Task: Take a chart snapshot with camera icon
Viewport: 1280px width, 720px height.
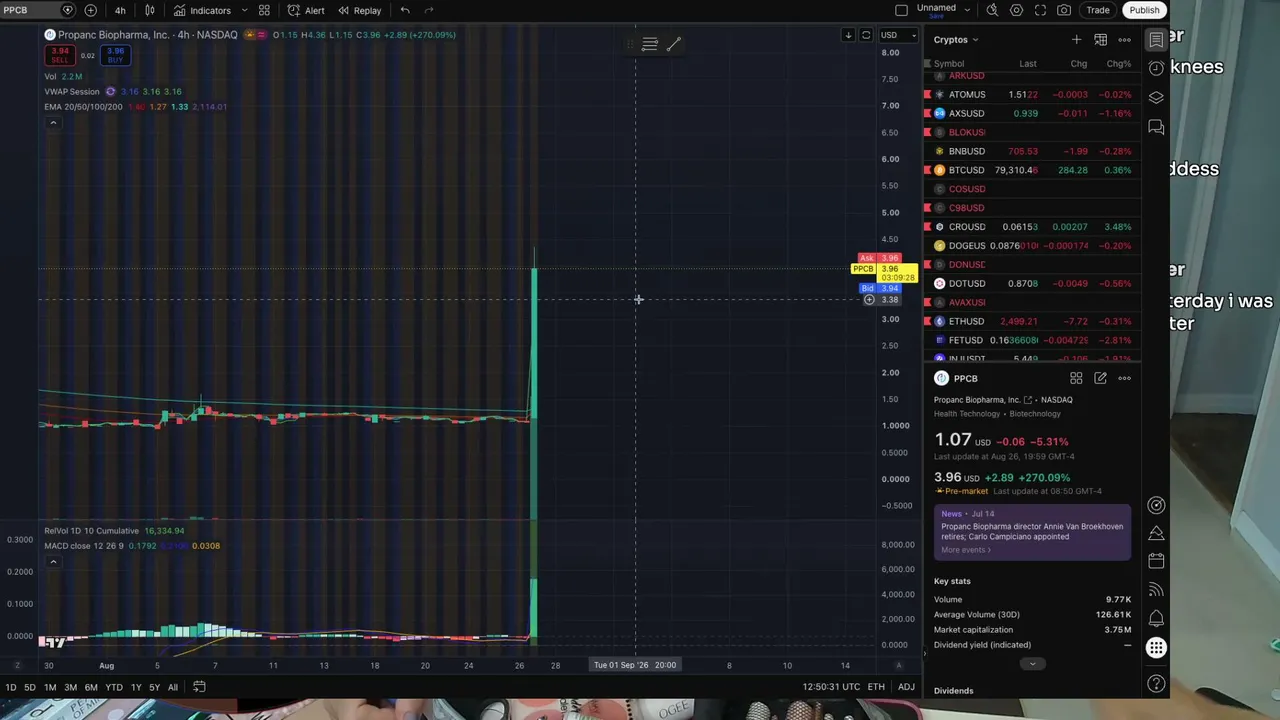Action: [x=1064, y=10]
